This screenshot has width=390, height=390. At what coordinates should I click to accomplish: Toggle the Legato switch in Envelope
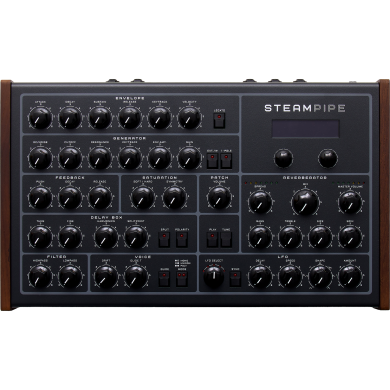tap(219, 120)
